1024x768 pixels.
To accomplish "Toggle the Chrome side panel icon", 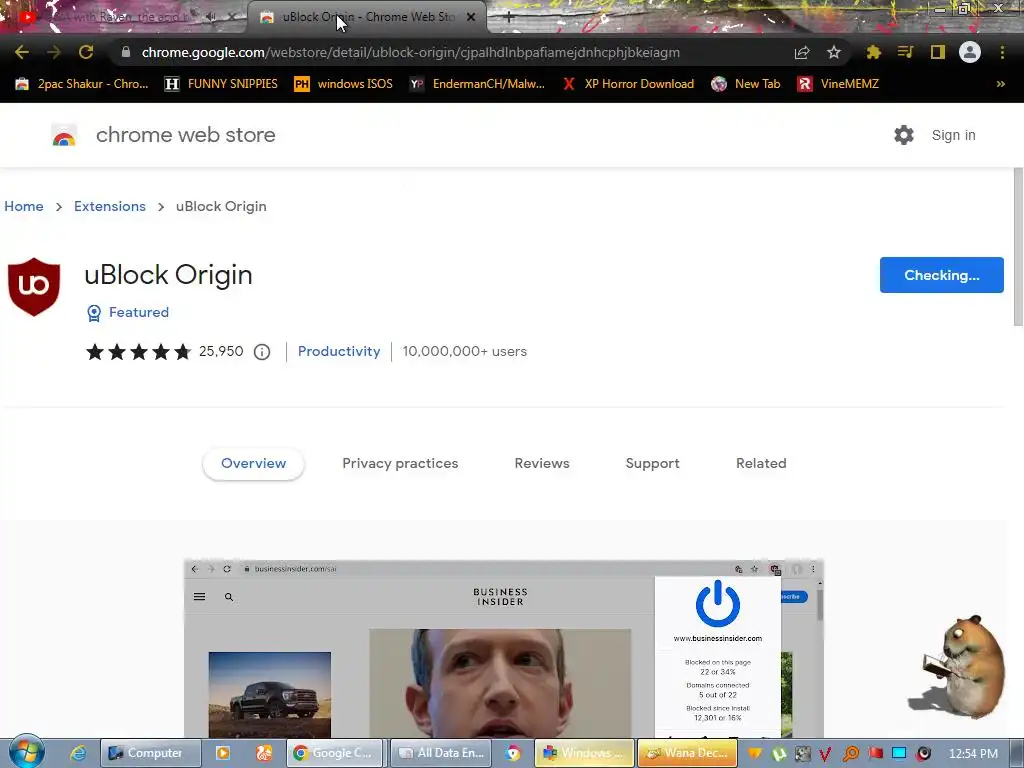I will point(938,52).
